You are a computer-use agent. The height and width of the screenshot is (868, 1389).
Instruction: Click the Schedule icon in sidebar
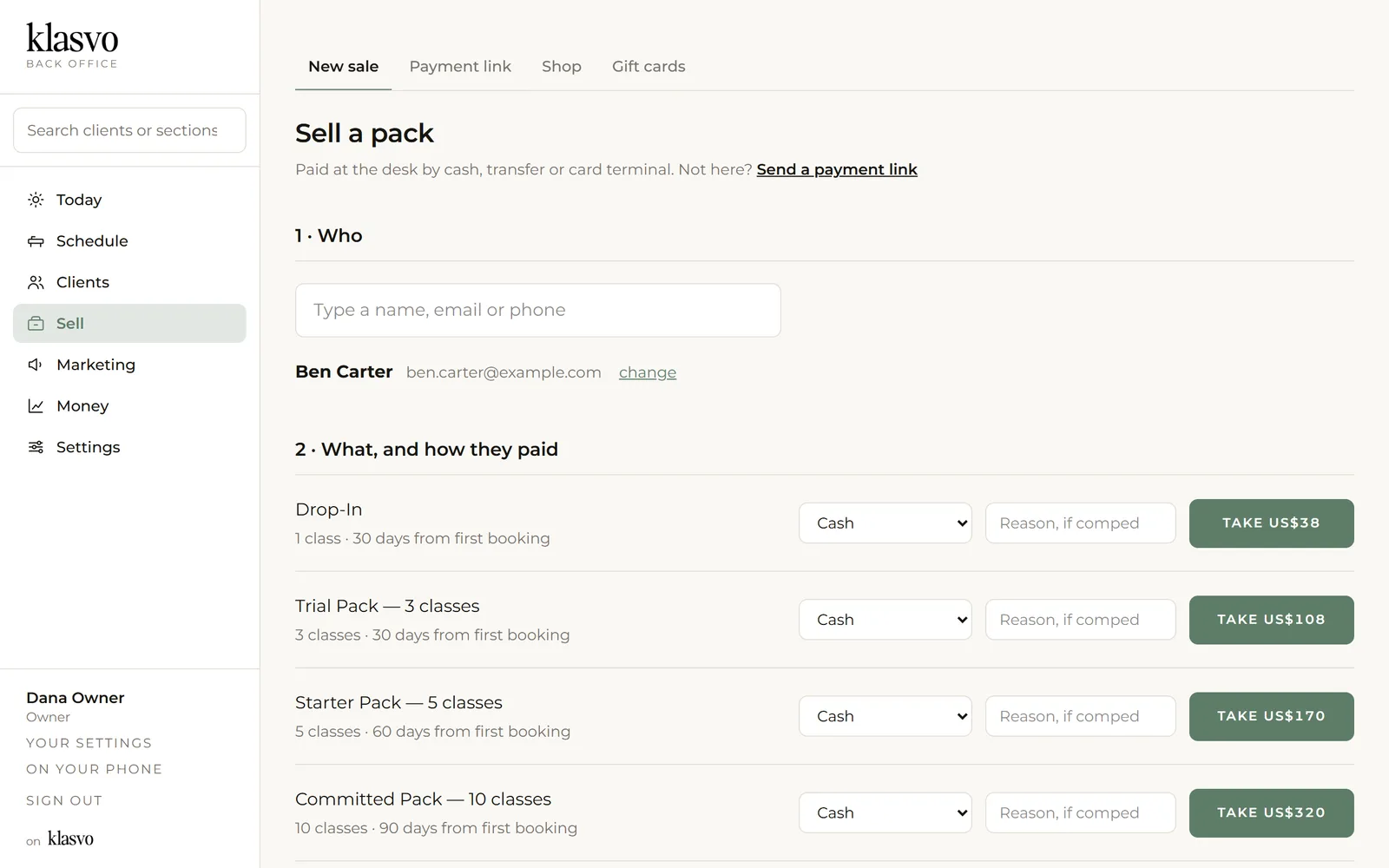(36, 241)
